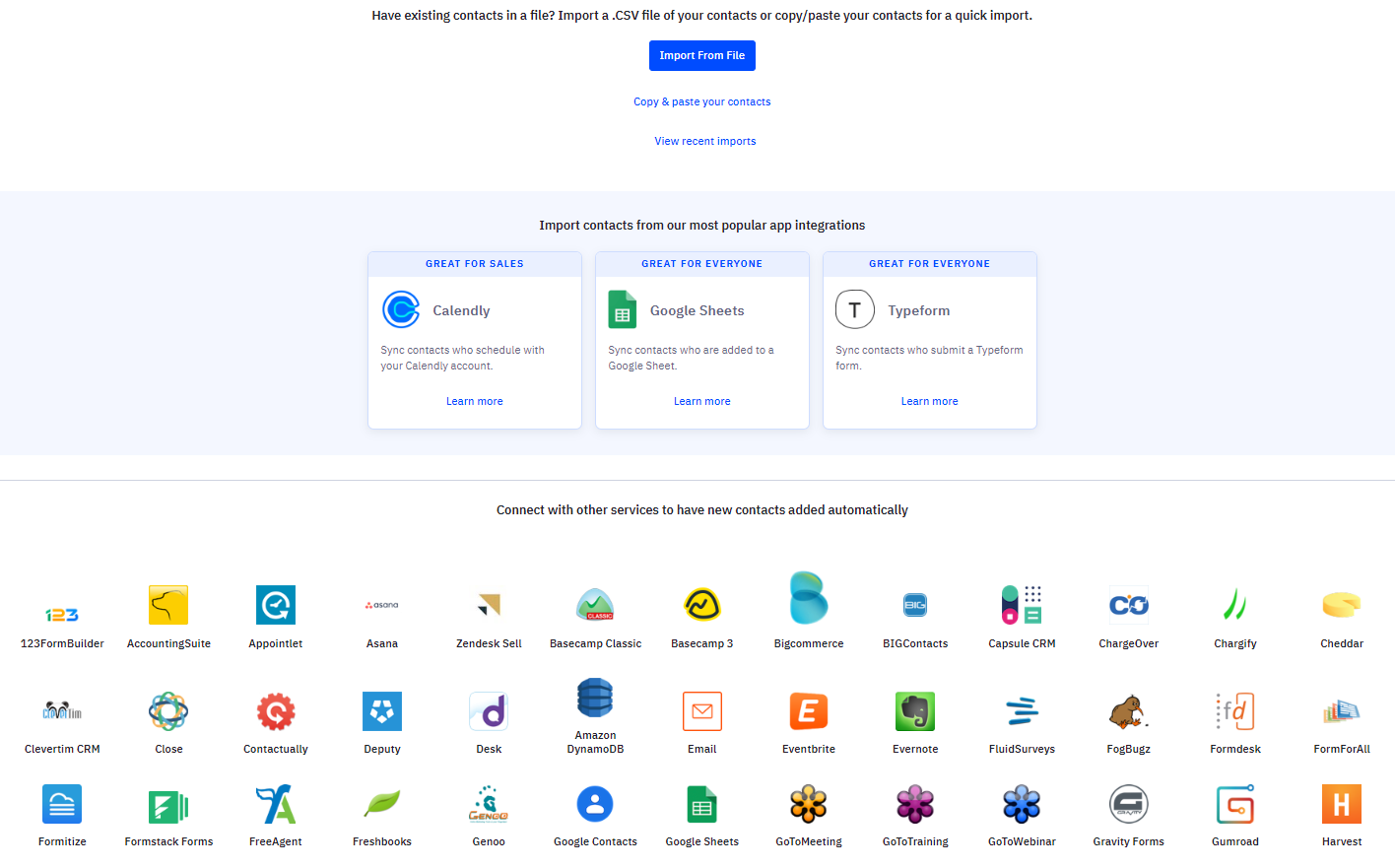Select the Email integration icon

tap(702, 710)
